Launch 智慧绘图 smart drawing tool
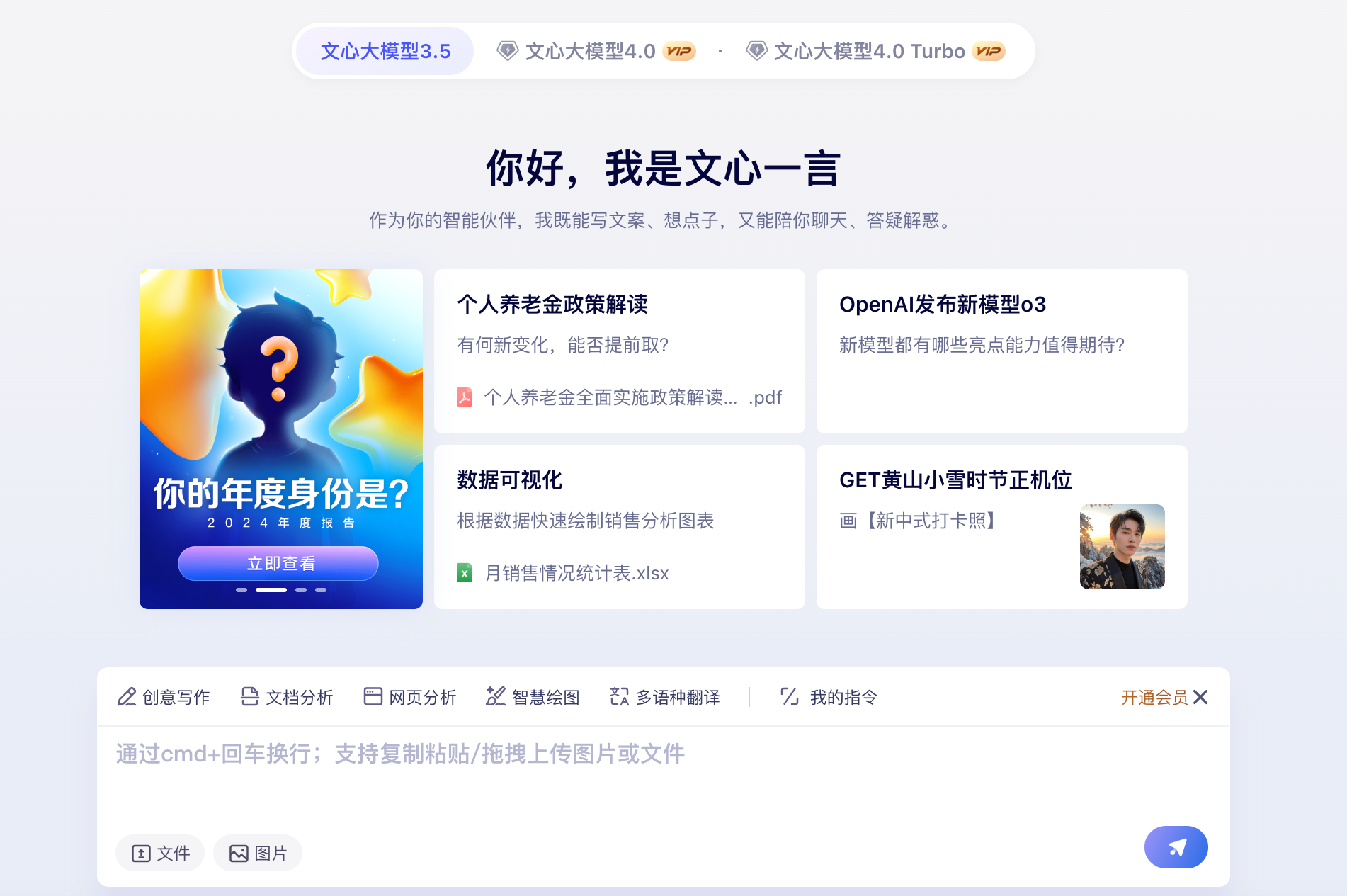The width and height of the screenshot is (1347, 896). point(533,697)
